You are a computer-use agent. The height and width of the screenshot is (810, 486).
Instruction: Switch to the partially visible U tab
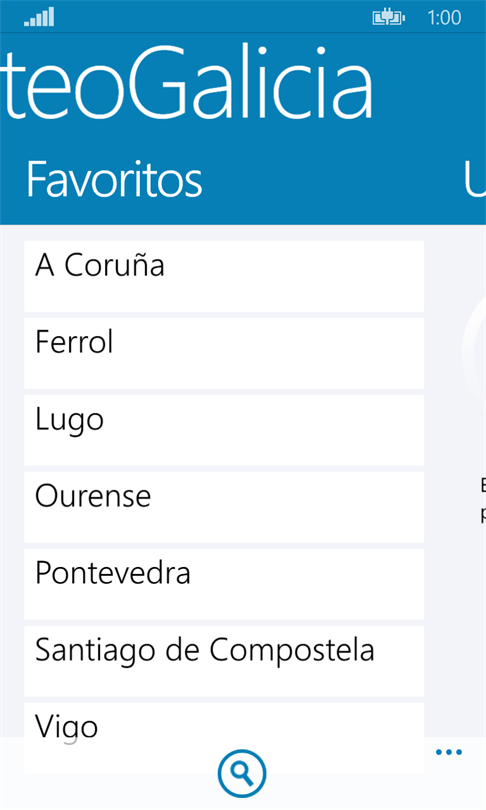coord(475,179)
